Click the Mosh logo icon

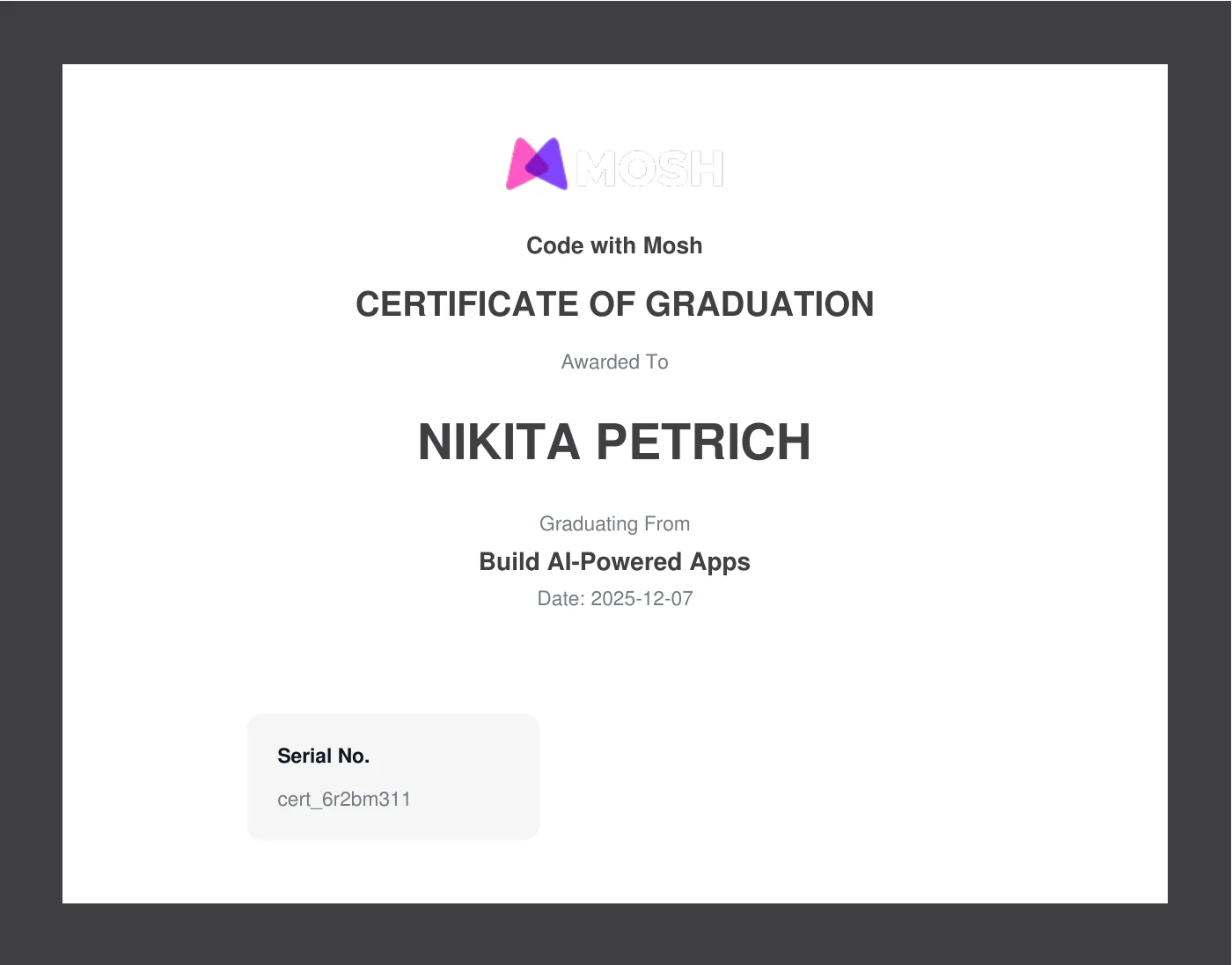(x=537, y=164)
